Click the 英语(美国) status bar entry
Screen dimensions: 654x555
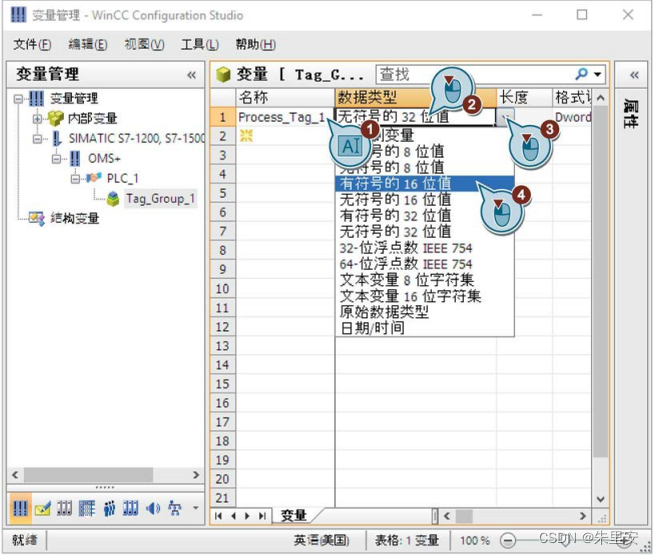point(322,541)
